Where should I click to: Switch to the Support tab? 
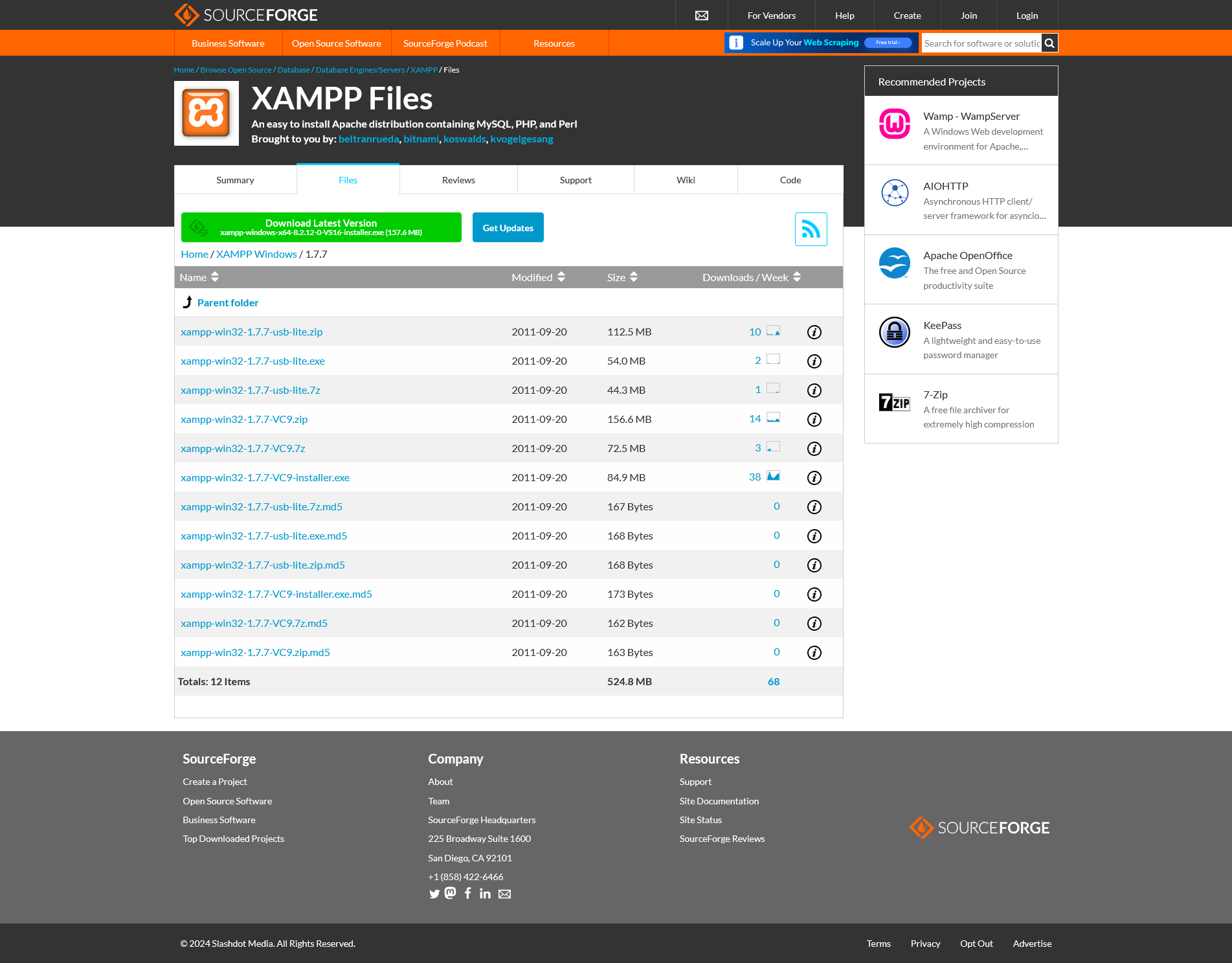(576, 180)
